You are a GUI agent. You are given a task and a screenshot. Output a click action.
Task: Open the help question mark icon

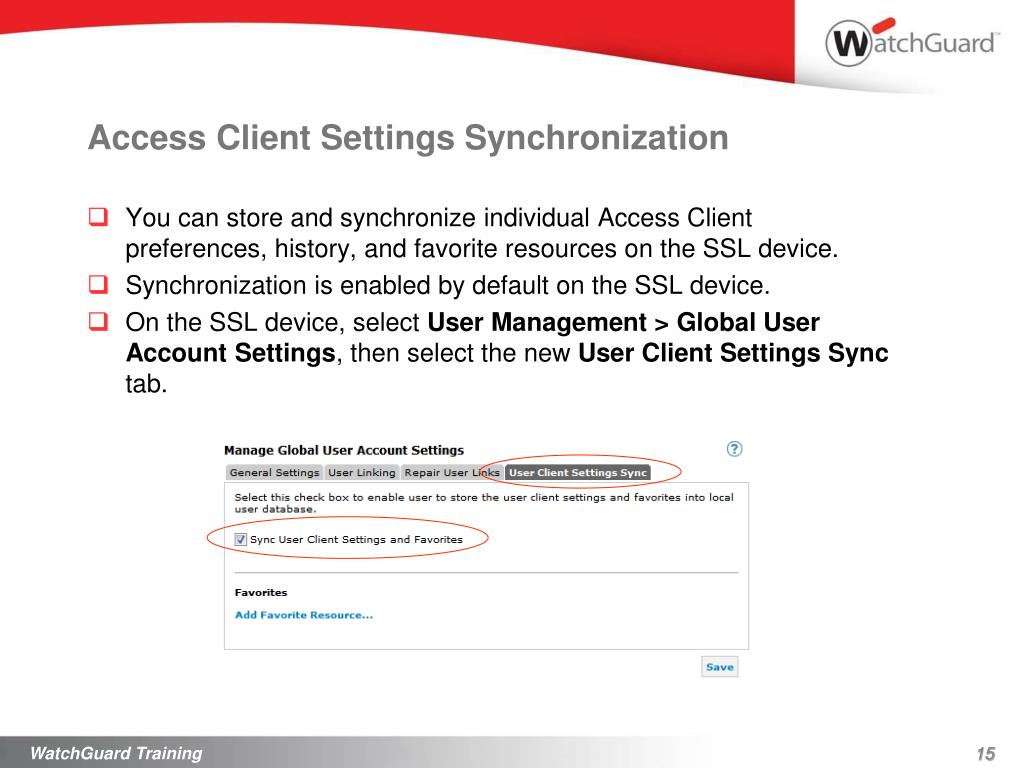(734, 449)
